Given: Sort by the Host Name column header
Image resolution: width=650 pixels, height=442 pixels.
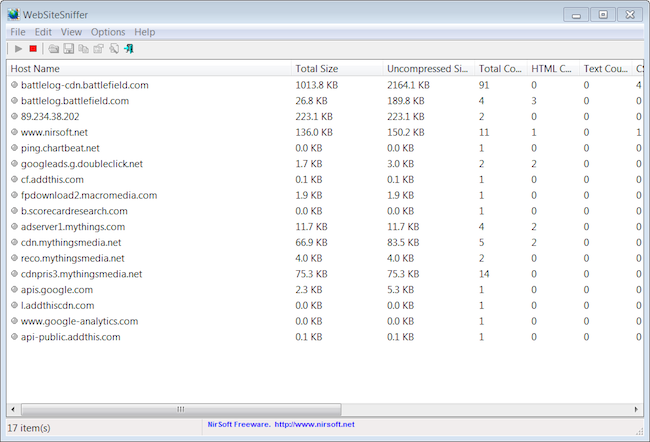Looking at the screenshot, I should click(149, 68).
